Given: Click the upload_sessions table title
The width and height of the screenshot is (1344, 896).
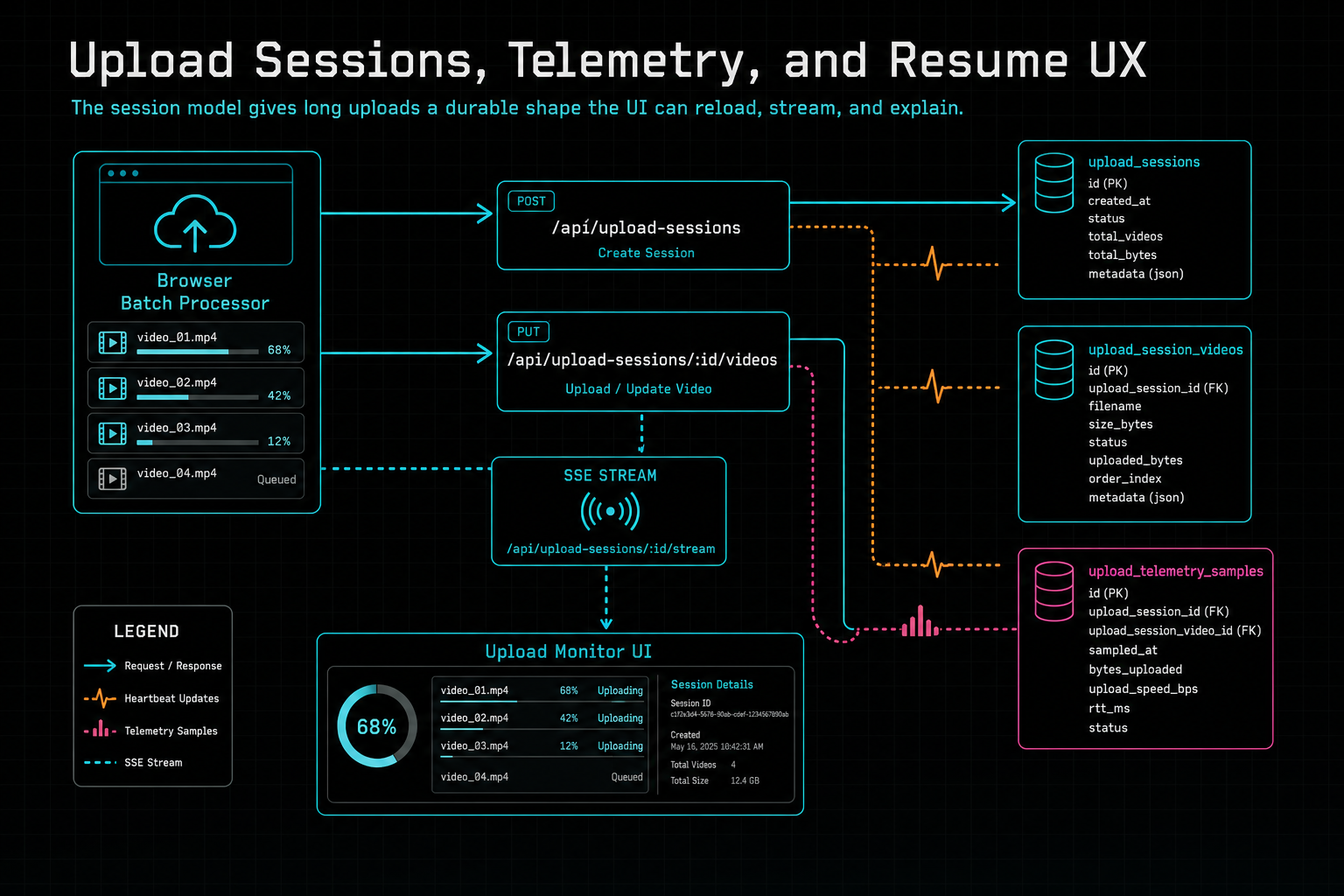Looking at the screenshot, I should coord(1144,162).
